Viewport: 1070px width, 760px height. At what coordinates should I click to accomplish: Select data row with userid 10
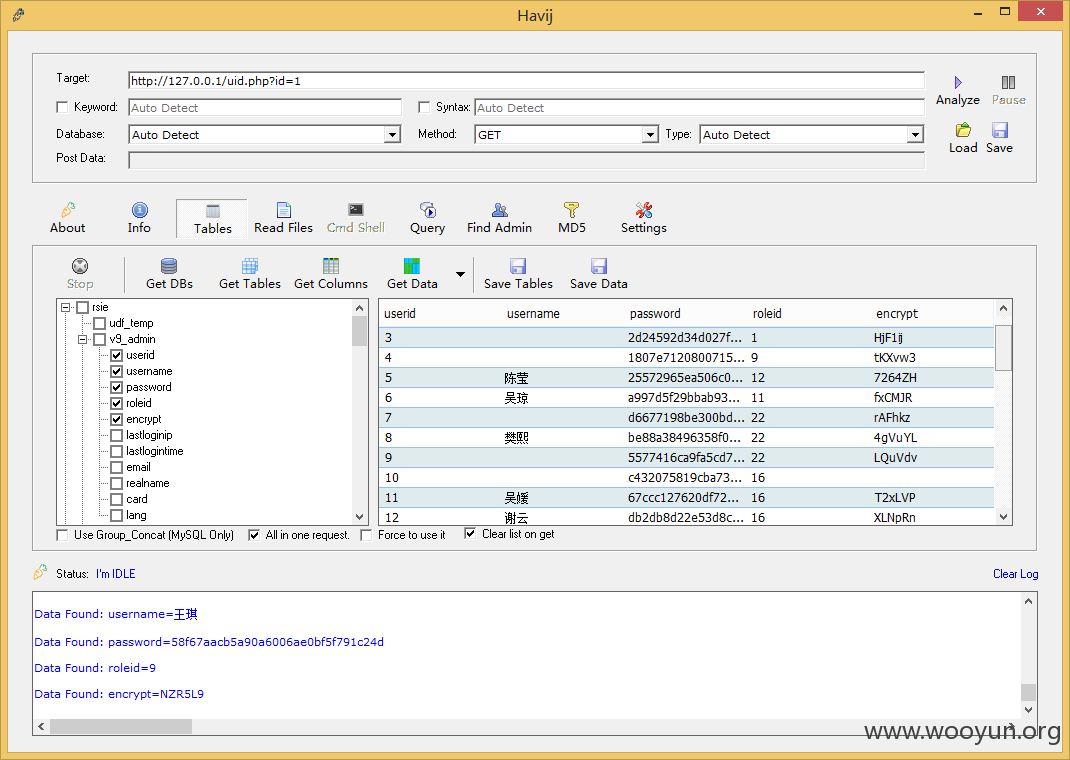[686, 478]
